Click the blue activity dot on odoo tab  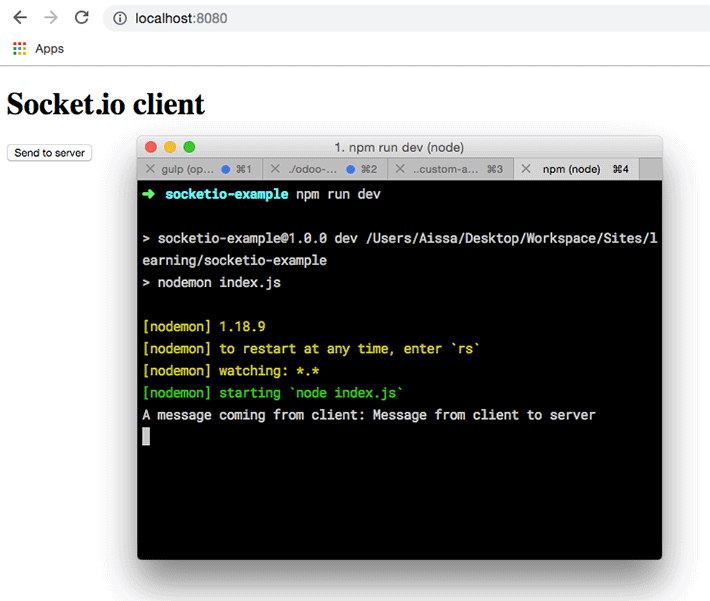[x=350, y=169]
